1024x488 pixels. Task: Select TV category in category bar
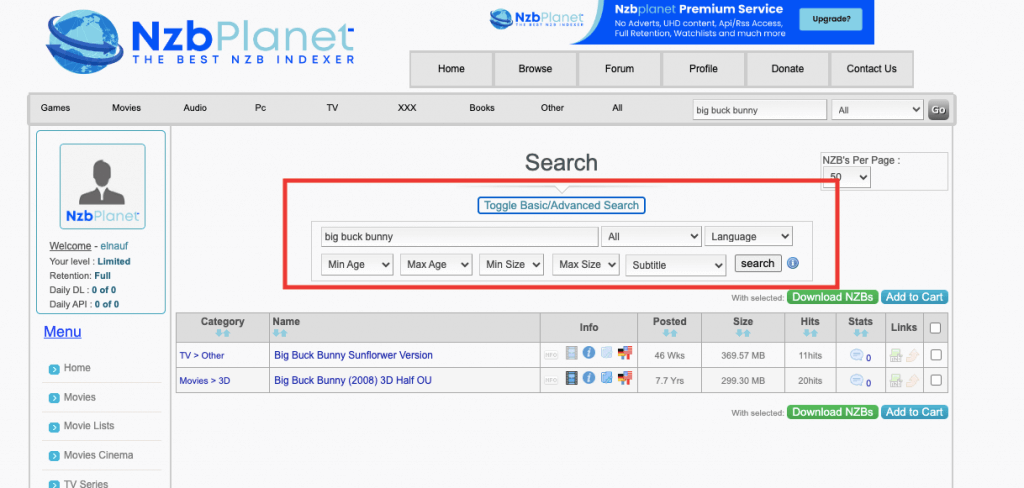[x=332, y=108]
